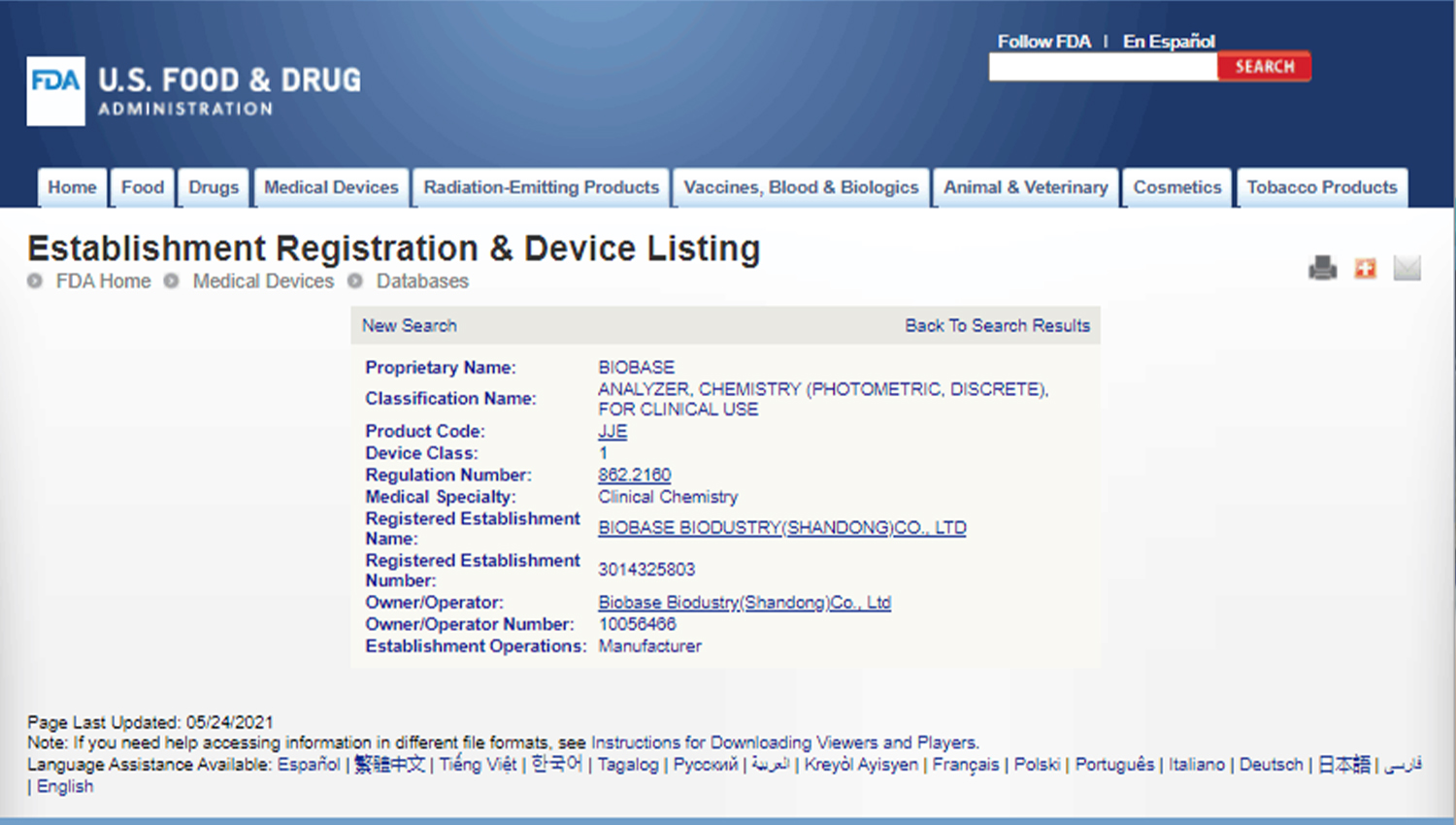Open BIOBASE BIODUSTRY(SHANDONG)CO., LTD establishment link
Image resolution: width=1456 pixels, height=825 pixels.
[x=781, y=528]
